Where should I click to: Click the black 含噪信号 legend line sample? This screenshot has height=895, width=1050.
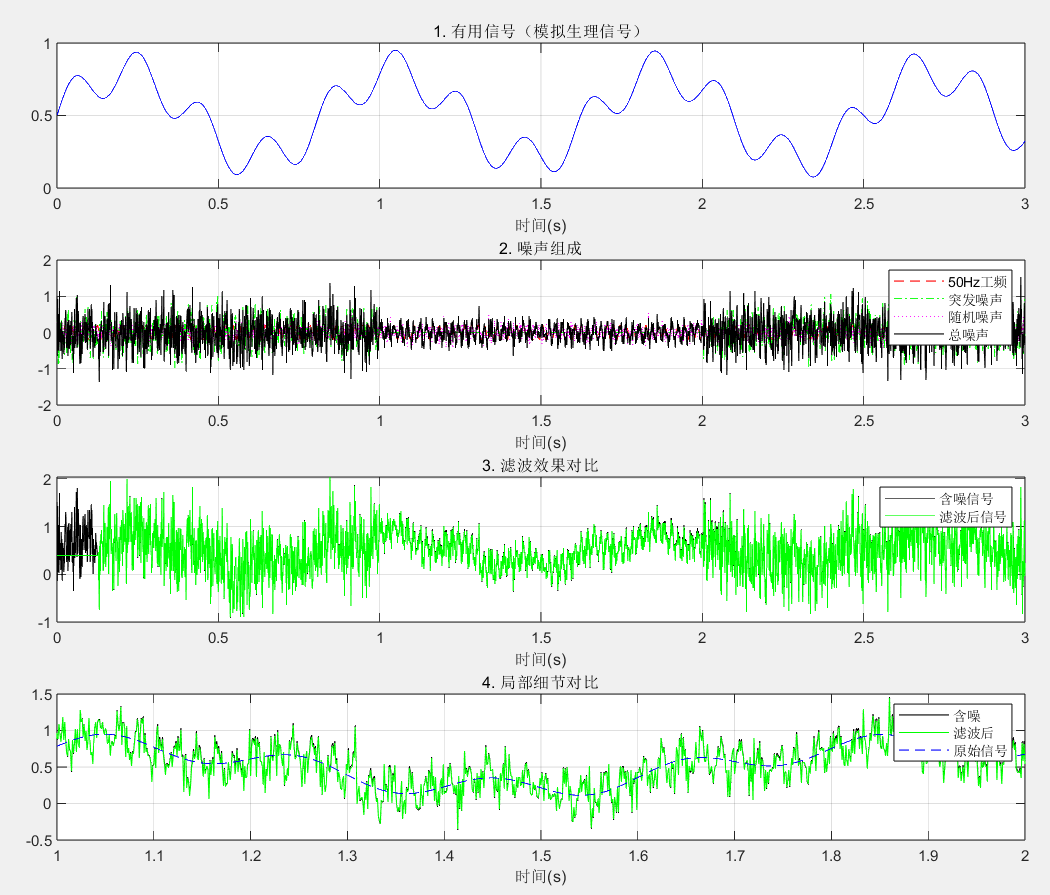coord(909,498)
